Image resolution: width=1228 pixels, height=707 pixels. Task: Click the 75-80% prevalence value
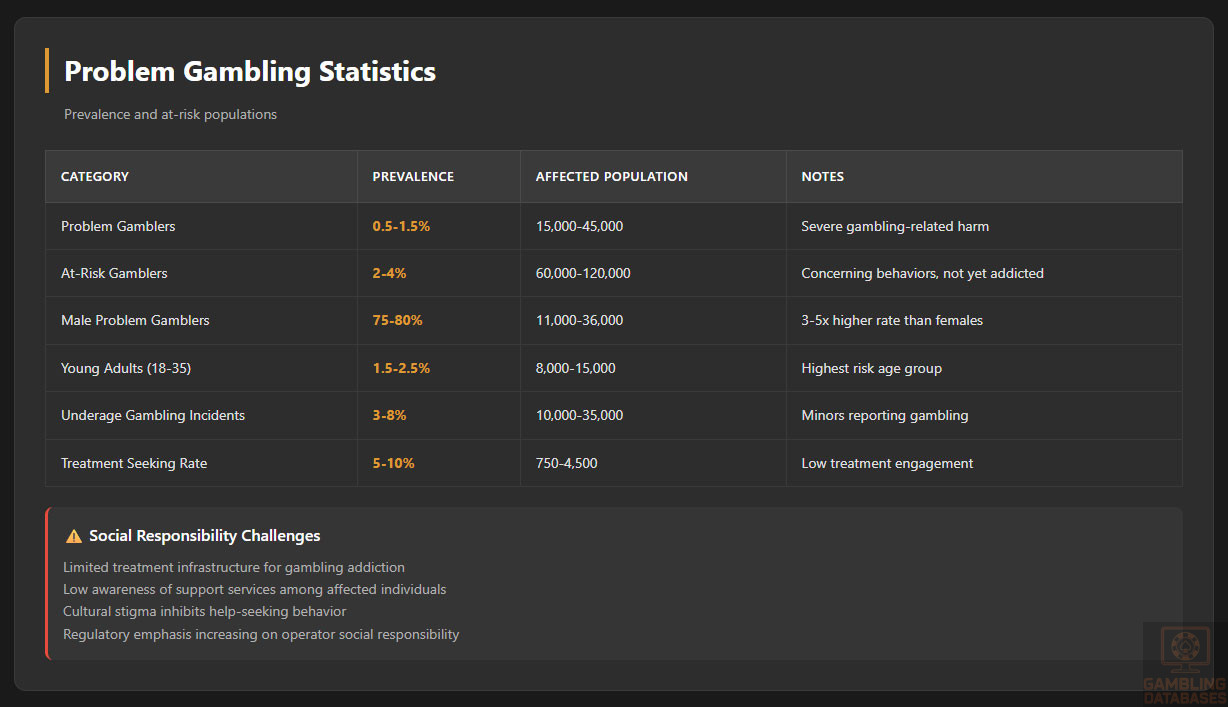tap(397, 320)
